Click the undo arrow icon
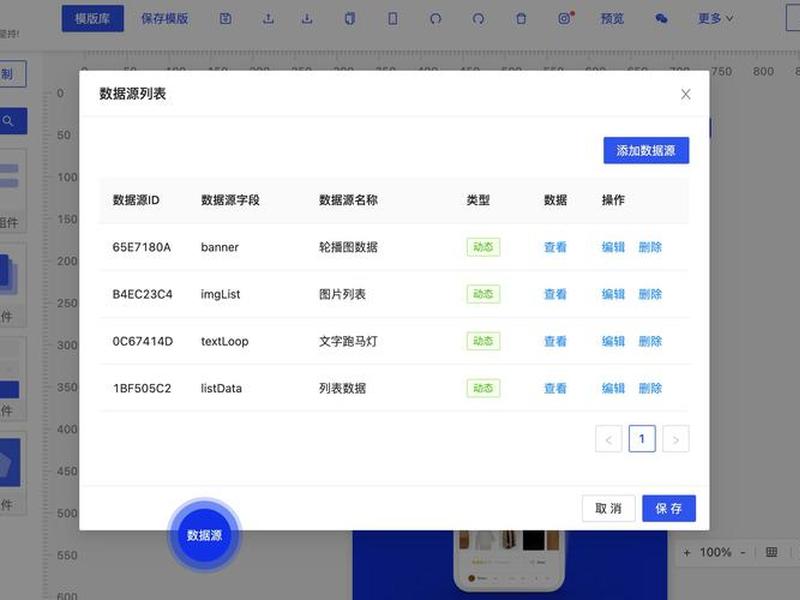This screenshot has height=600, width=800. coord(435,19)
